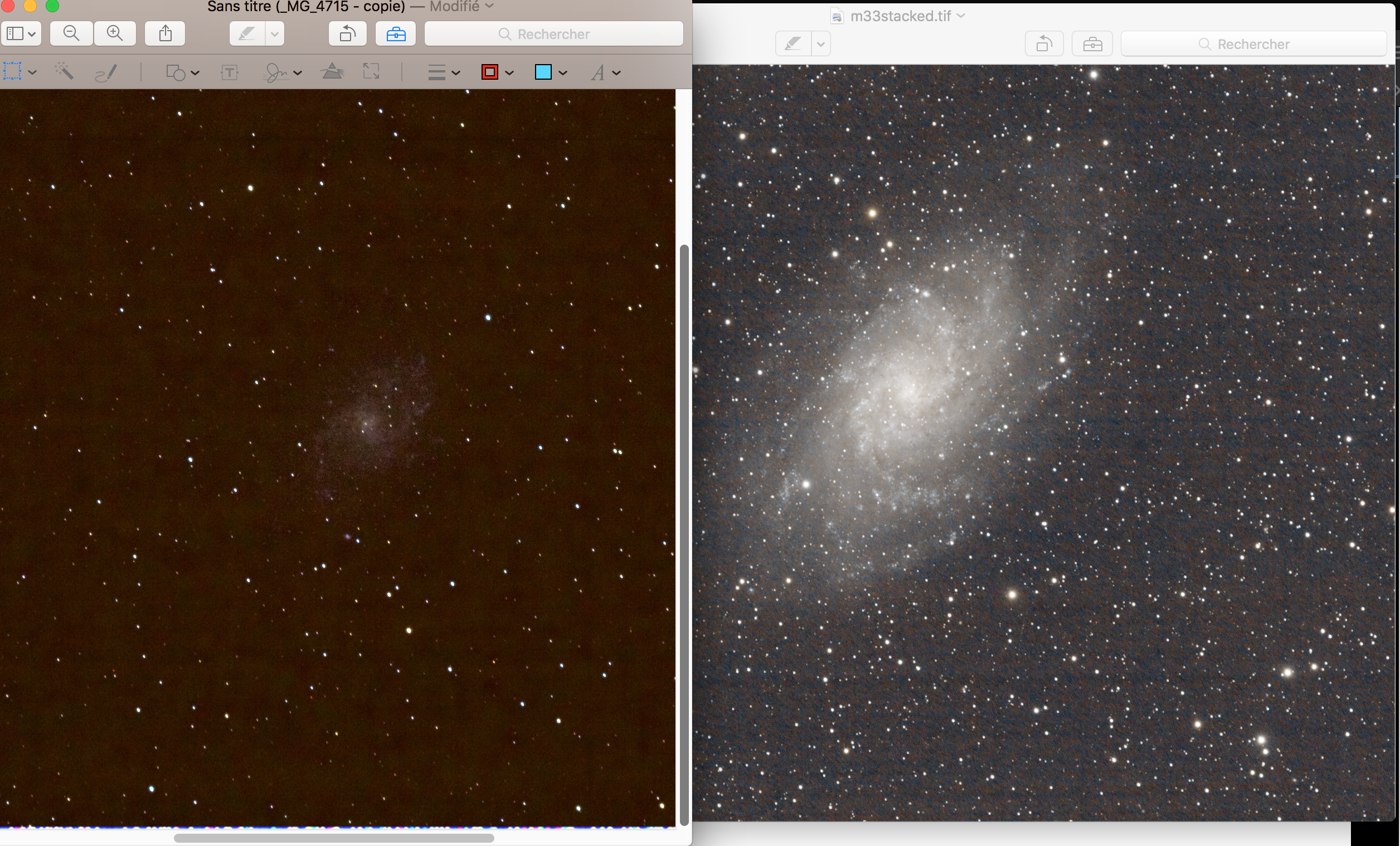Open the Modifié document title menu

pyautogui.click(x=461, y=6)
